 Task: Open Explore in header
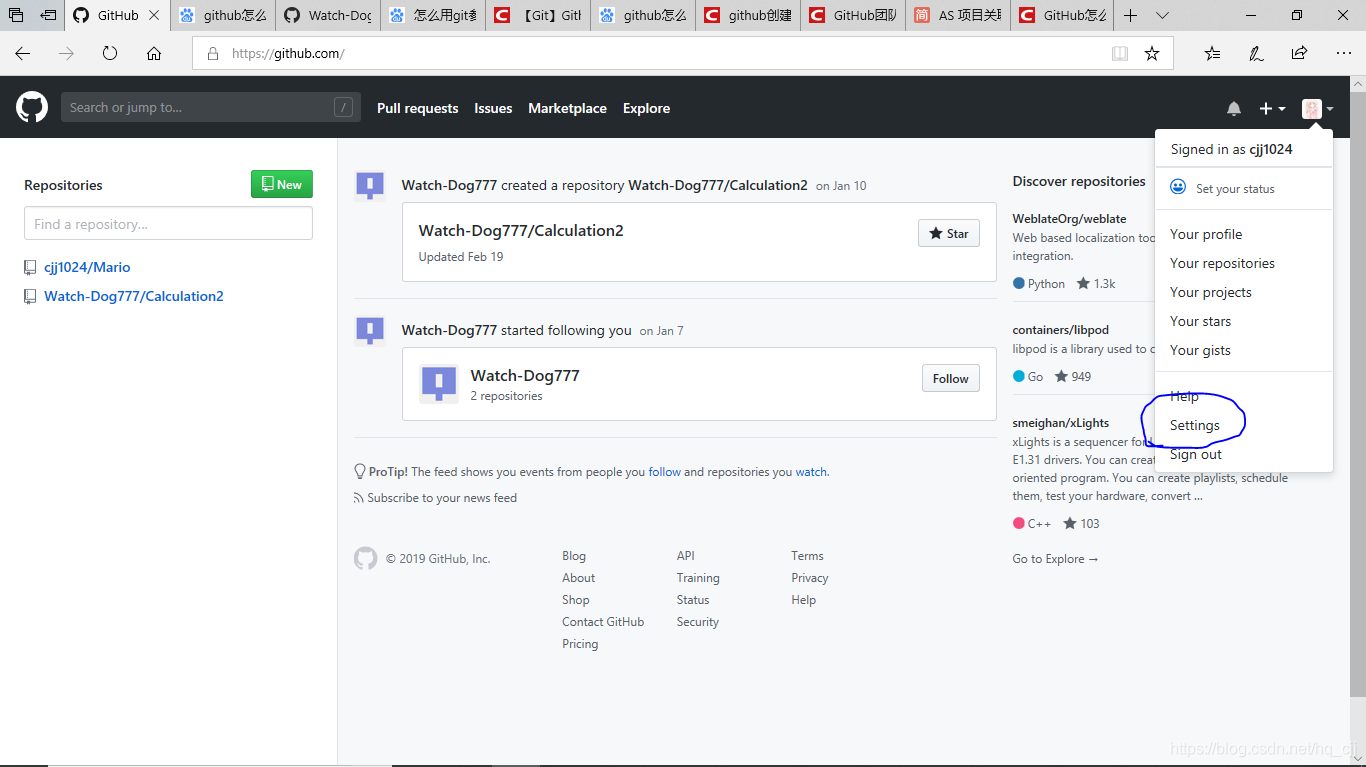pos(646,108)
